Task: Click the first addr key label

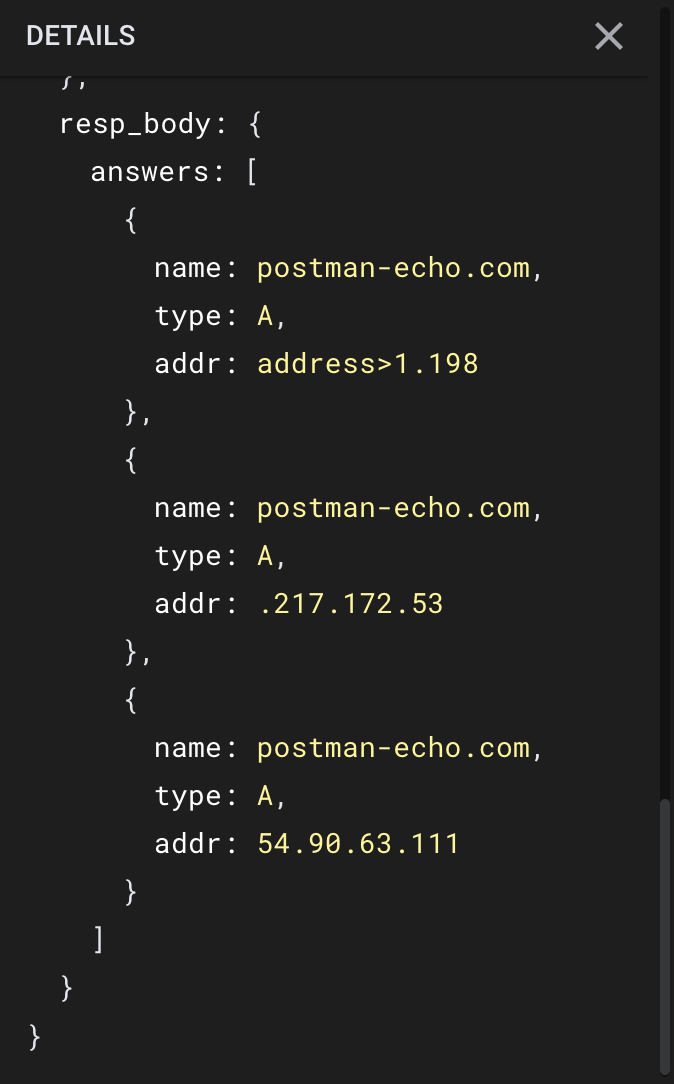Action: pyautogui.click(x=190, y=363)
